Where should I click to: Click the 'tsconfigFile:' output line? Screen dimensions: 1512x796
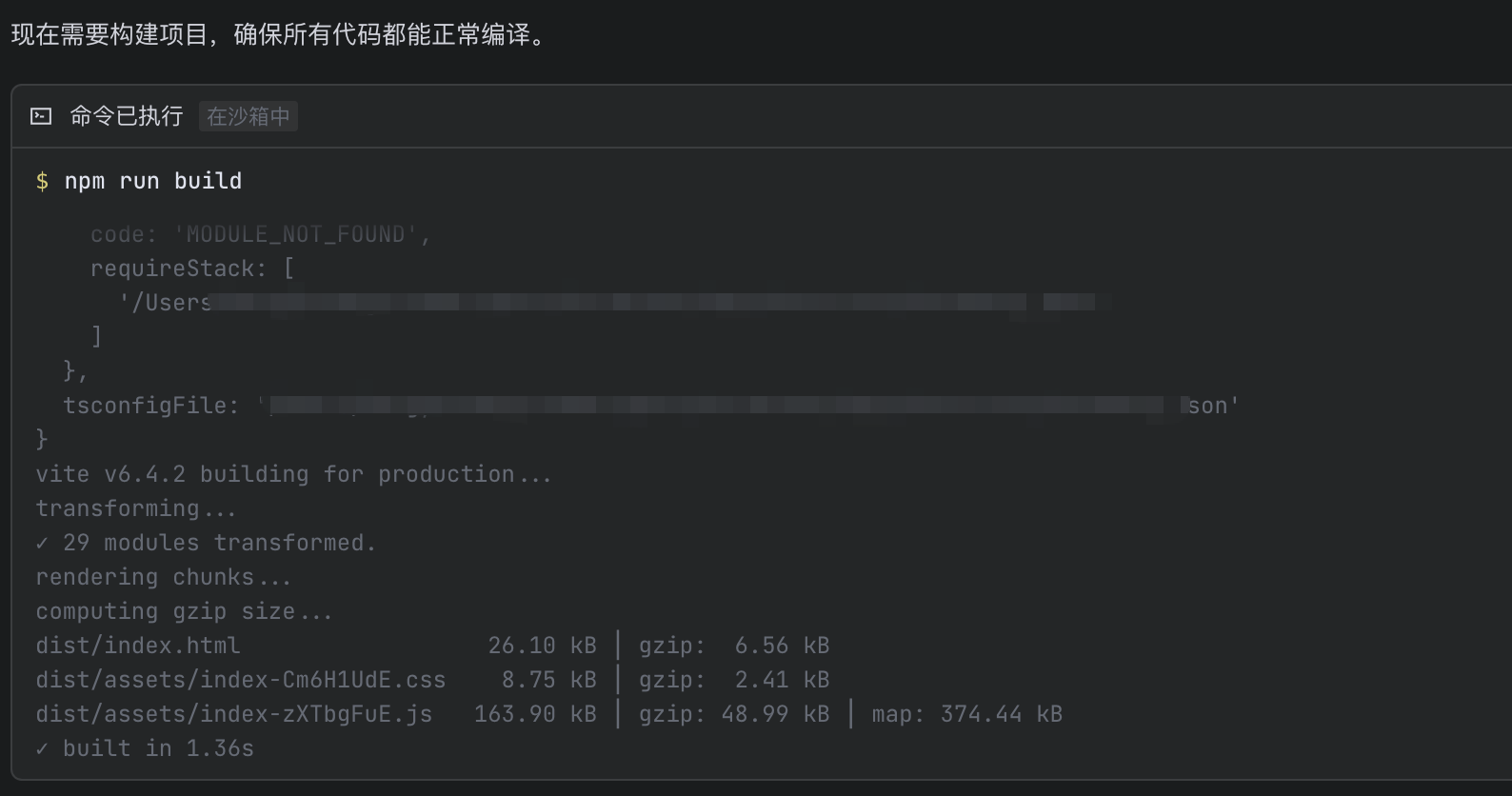(151, 406)
